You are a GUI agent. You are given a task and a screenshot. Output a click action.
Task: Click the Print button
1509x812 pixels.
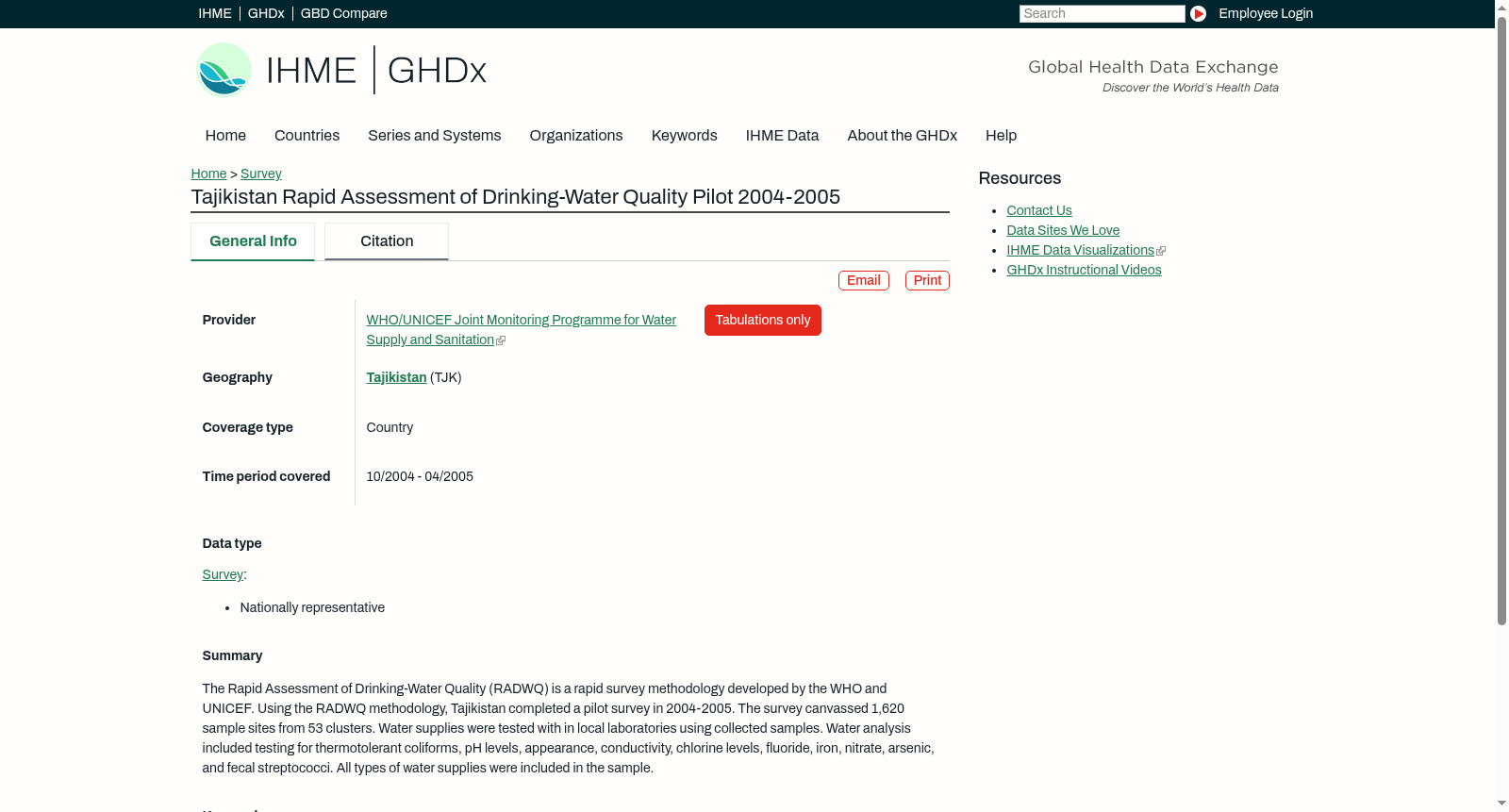[927, 281]
